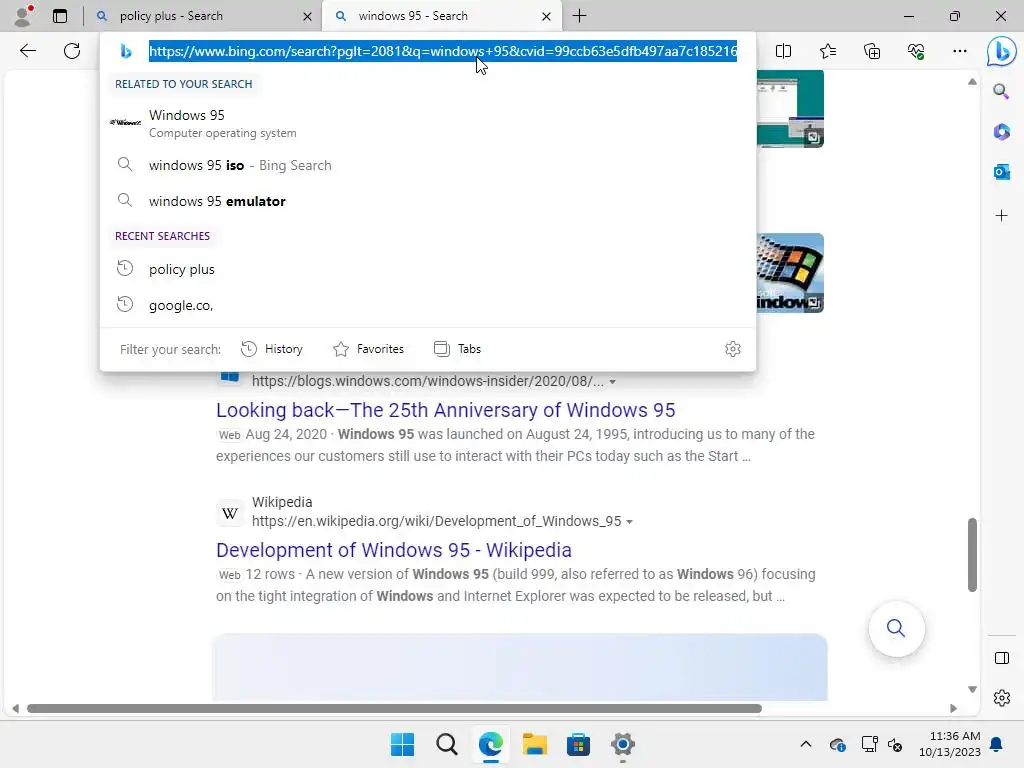Expand the blogs.windows.com URL dropdown arrow
This screenshot has height=768, width=1024.
(613, 381)
